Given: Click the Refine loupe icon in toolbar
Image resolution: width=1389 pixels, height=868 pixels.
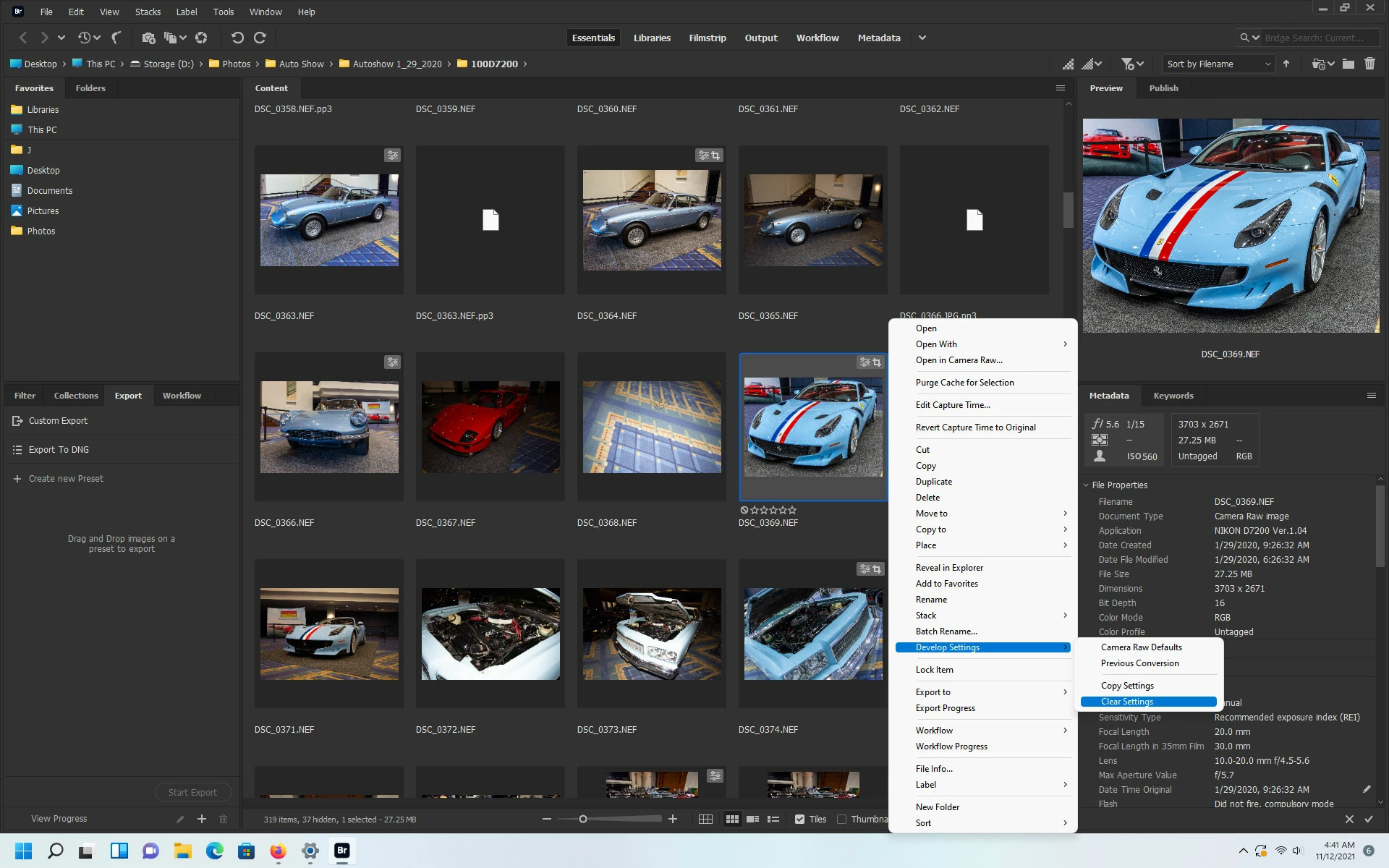Looking at the screenshot, I should click(171, 38).
